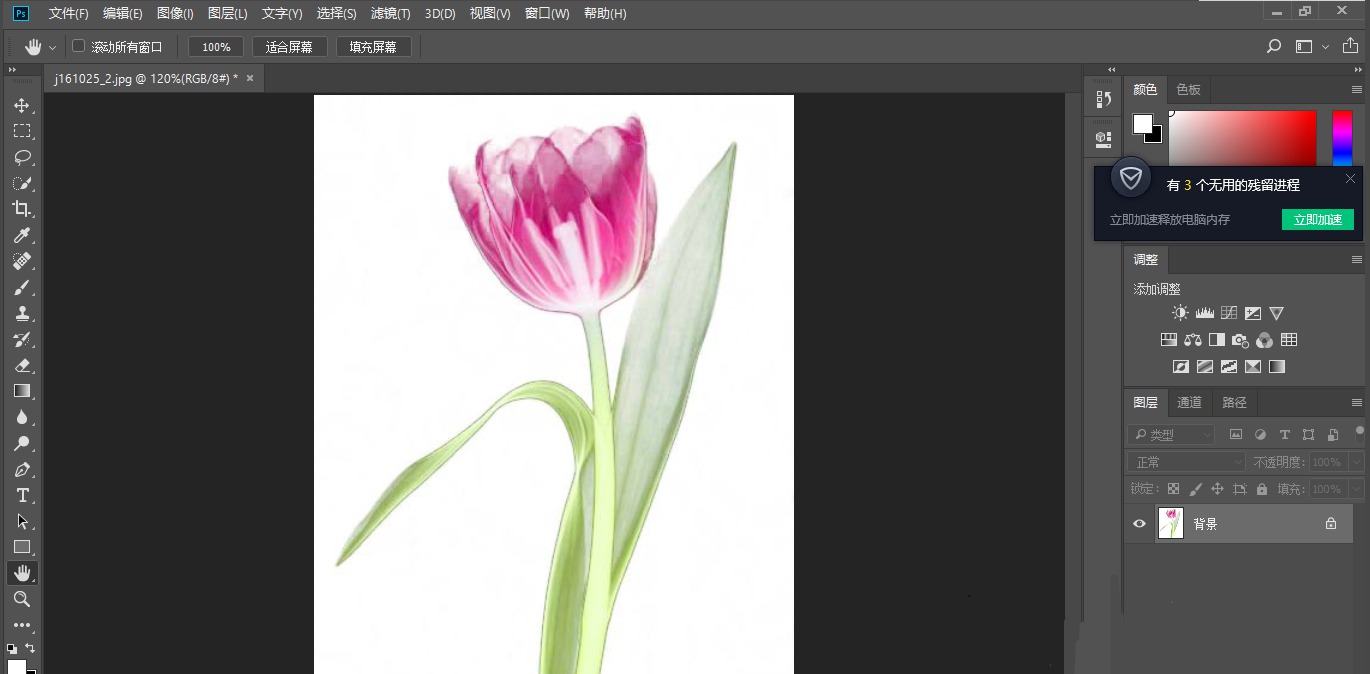Select the Healing Brush tool
The image size is (1370, 674).
pyautogui.click(x=22, y=261)
